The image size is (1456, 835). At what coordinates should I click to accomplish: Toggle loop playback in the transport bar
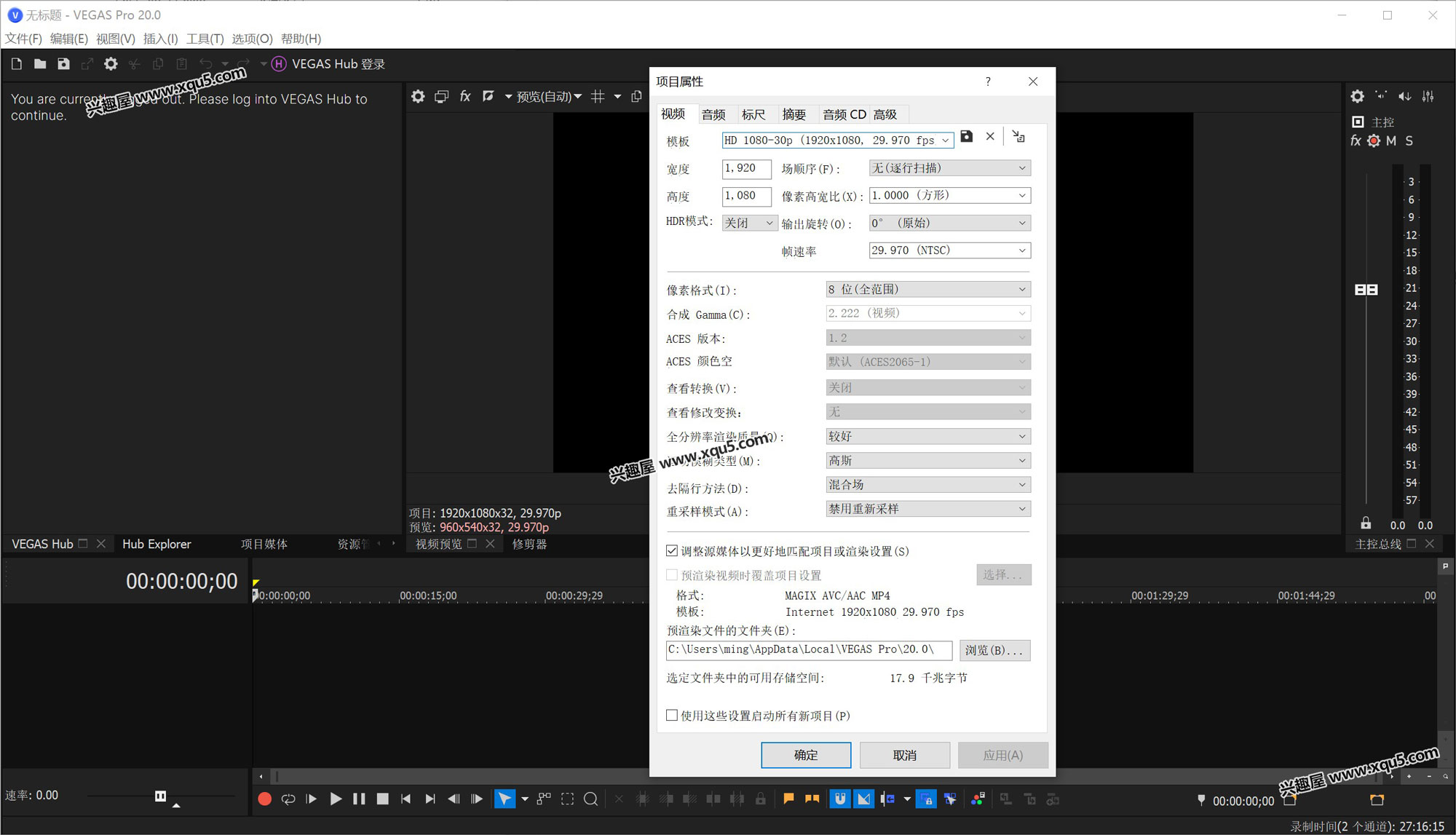[288, 799]
